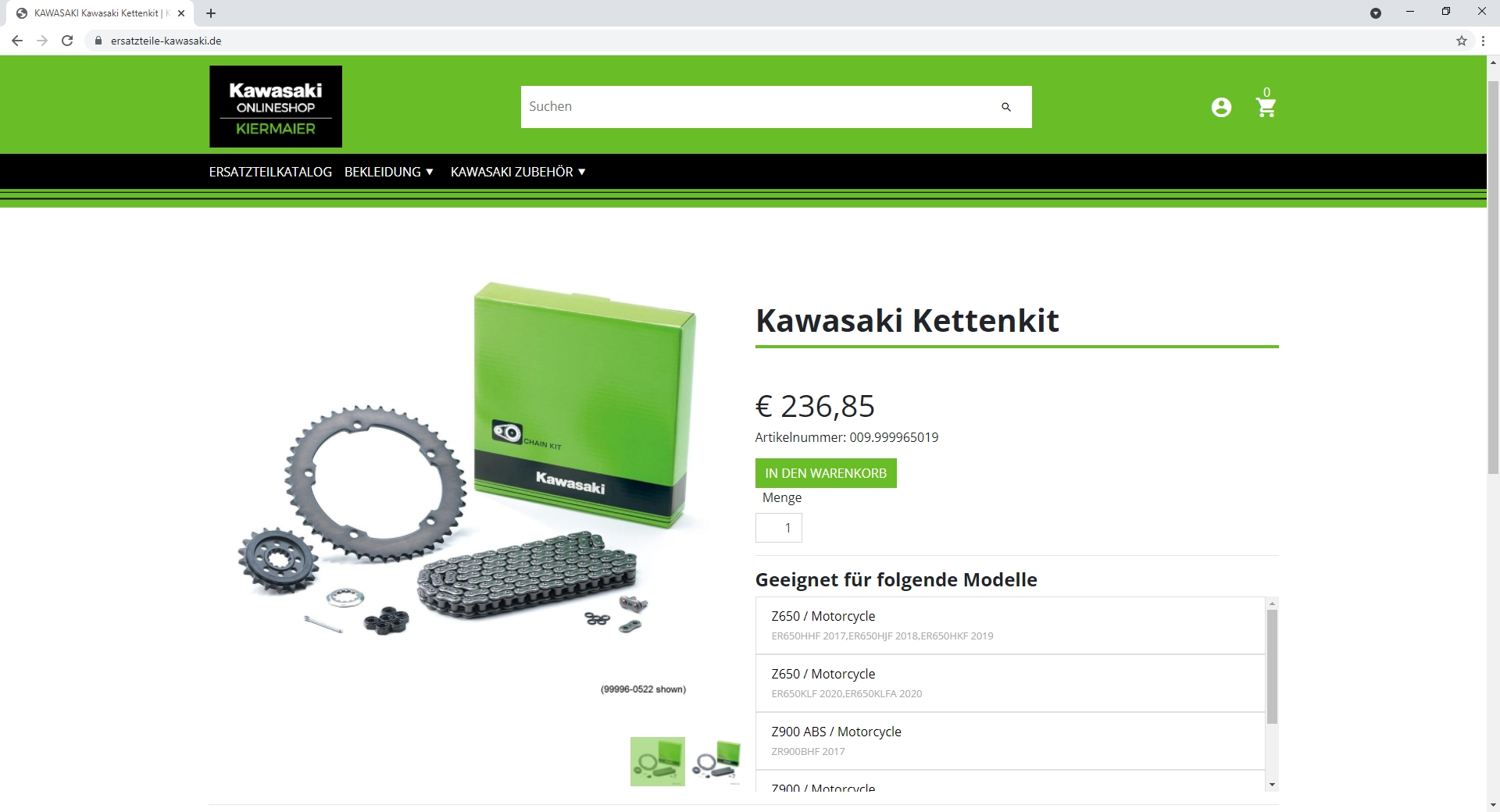Open Chrome three-dot menu
The height and width of the screenshot is (812, 1500).
(x=1483, y=41)
